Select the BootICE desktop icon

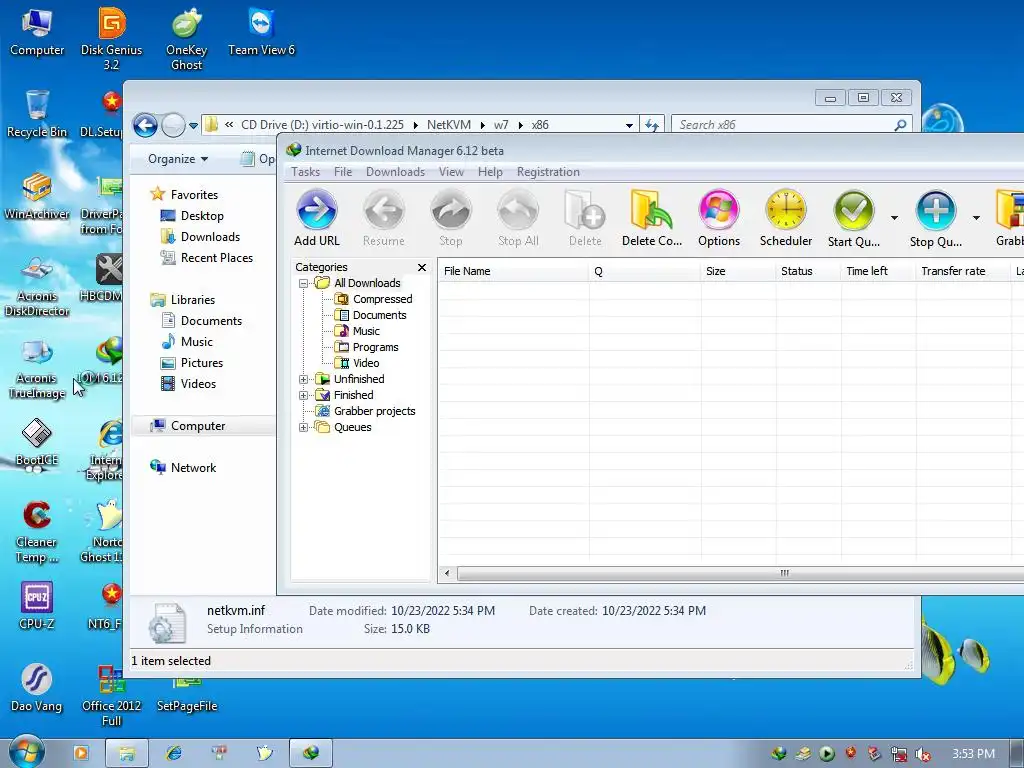(x=37, y=441)
